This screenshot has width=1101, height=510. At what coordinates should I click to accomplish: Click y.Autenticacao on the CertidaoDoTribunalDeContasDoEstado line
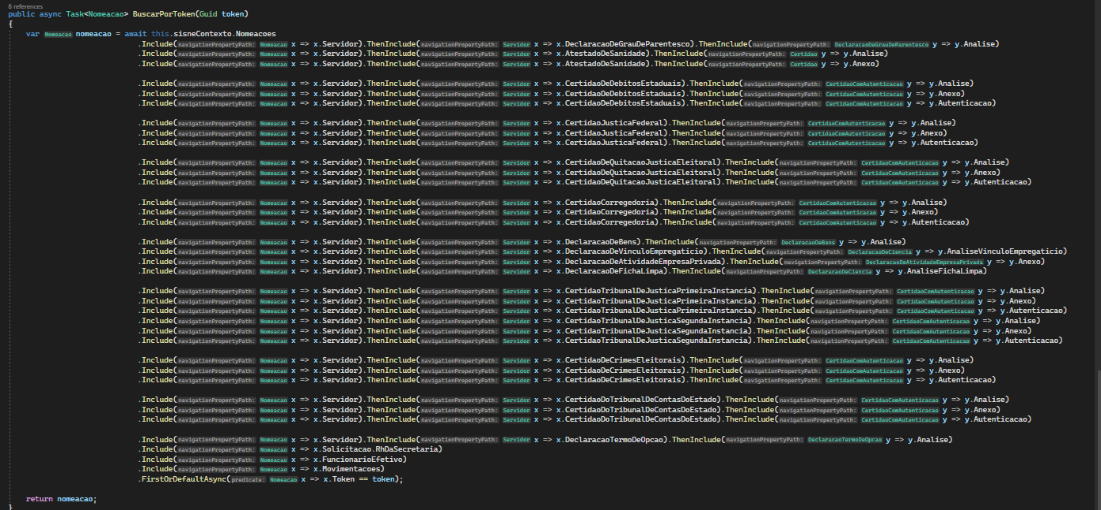pos(998,419)
